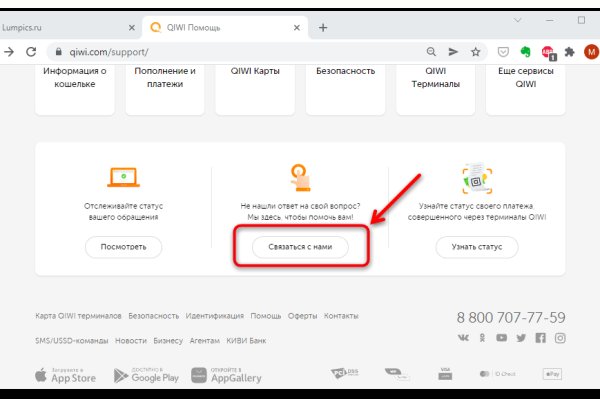Screen dimensions: 600x400
Task: Click the Twitter icon in footer
Action: click(521, 338)
